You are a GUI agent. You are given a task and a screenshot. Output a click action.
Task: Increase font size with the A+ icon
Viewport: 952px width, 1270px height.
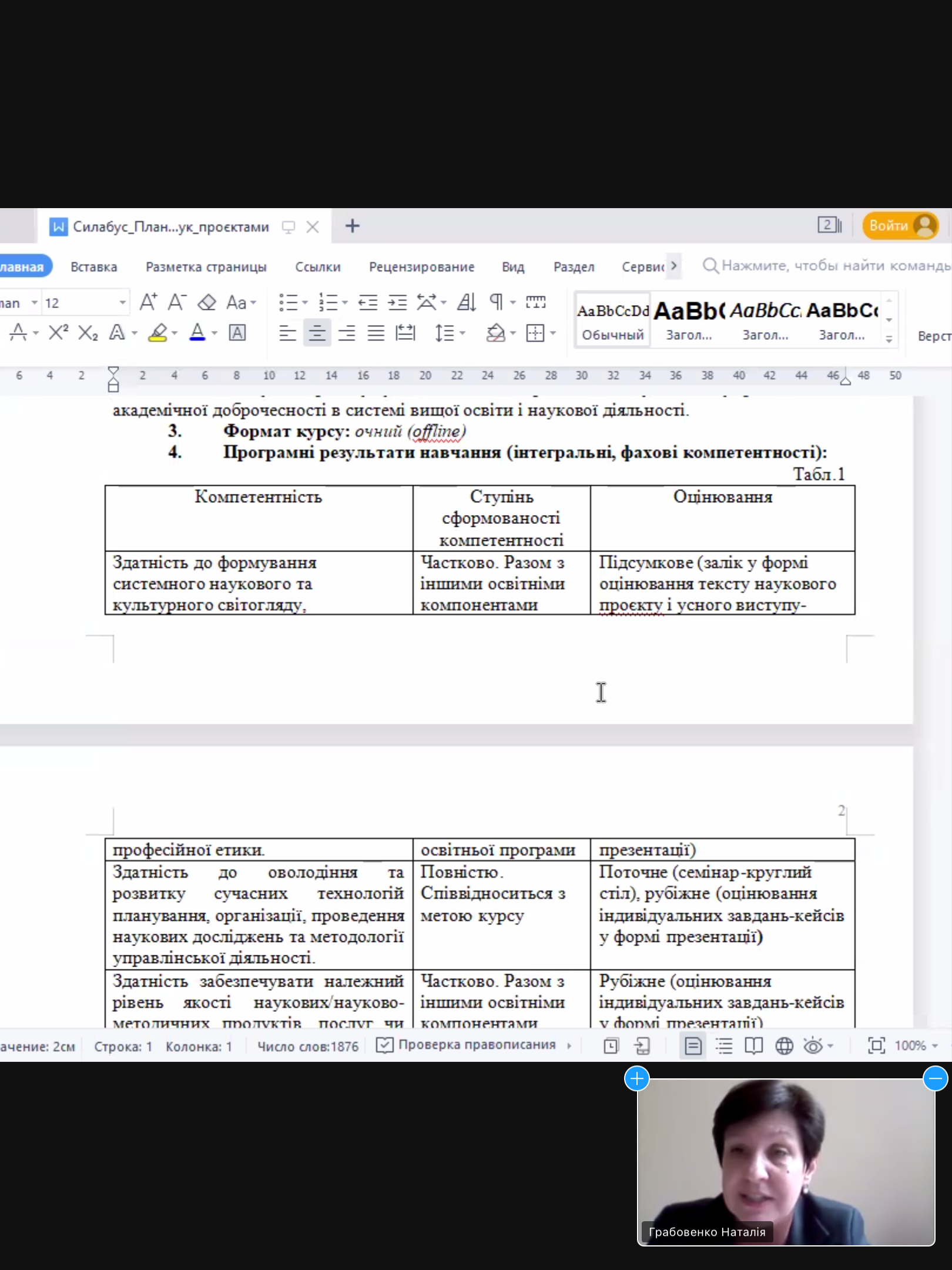point(148,302)
